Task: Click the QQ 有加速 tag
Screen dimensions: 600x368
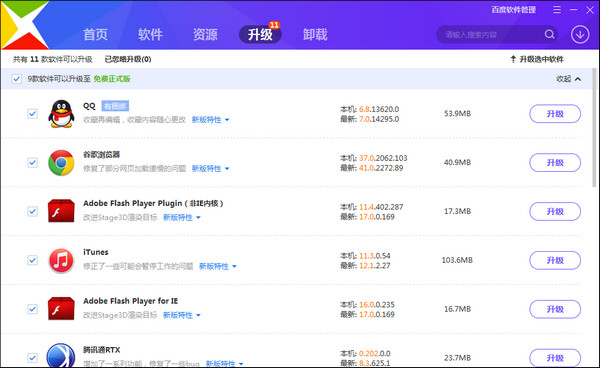Action: tap(115, 106)
